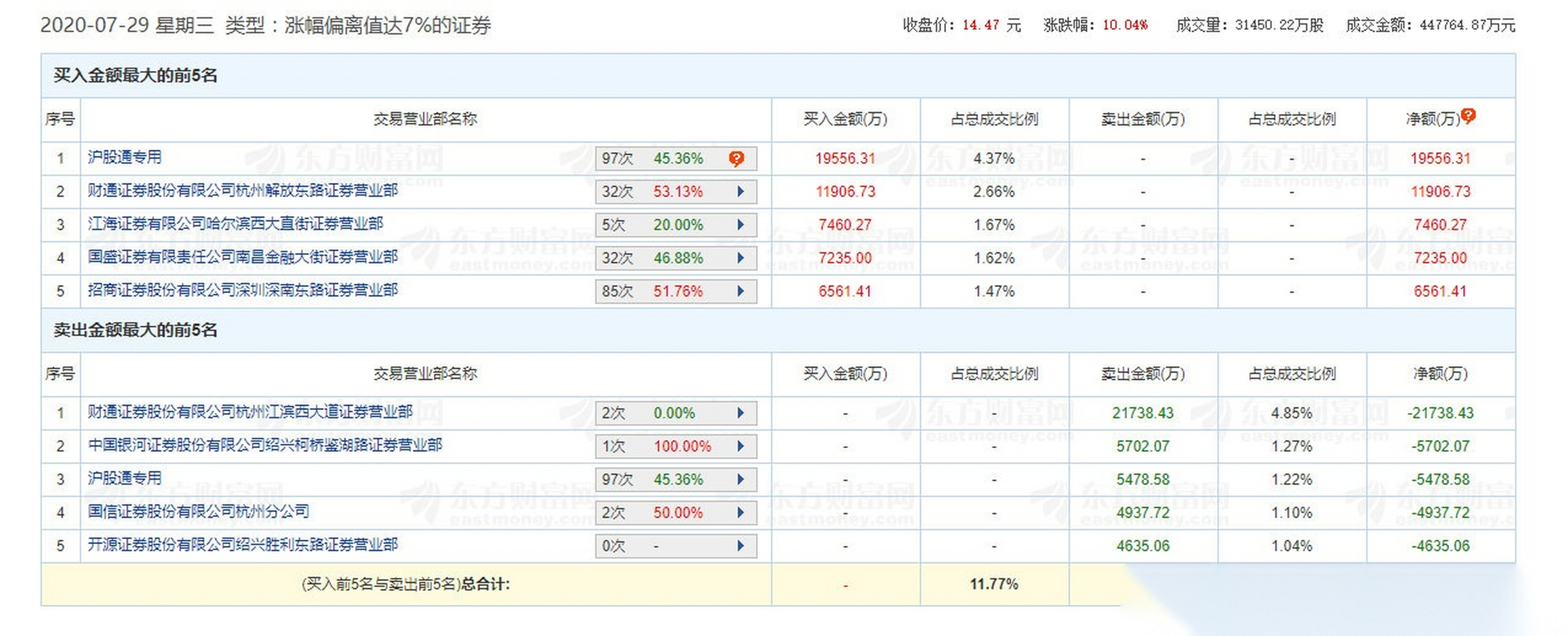Expand arrow for 中国银河证券绍兴柯桥鉴湖路 row

click(x=740, y=447)
